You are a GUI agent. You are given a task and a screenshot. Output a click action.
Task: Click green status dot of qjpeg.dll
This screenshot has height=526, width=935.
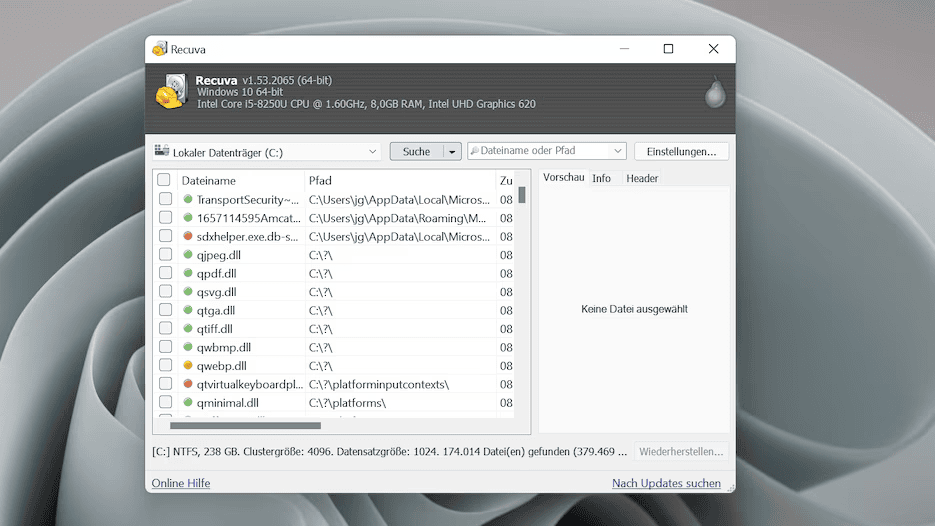coord(187,255)
